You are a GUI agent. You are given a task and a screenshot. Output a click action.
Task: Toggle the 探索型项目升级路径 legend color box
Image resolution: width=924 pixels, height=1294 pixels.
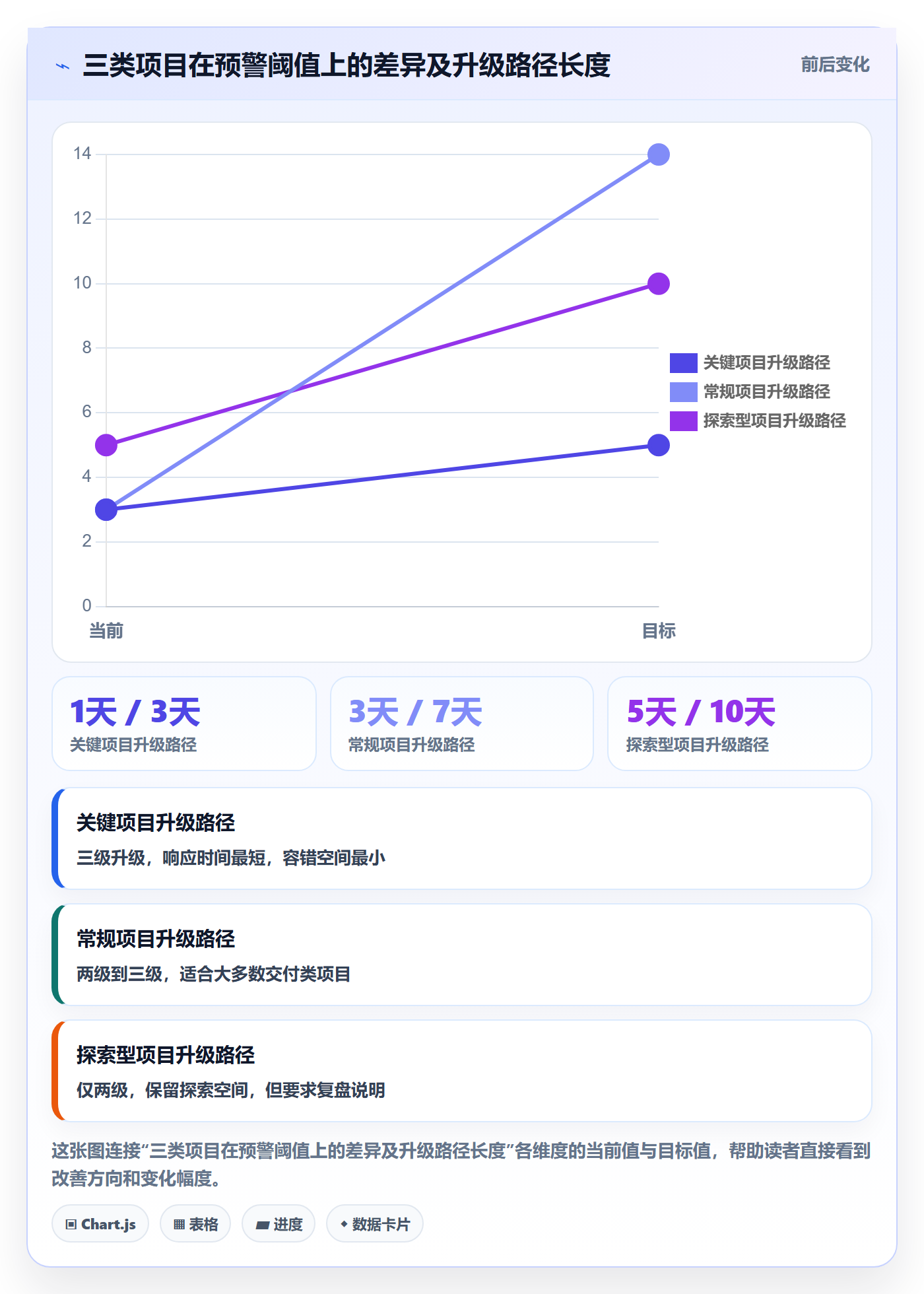pos(683,421)
